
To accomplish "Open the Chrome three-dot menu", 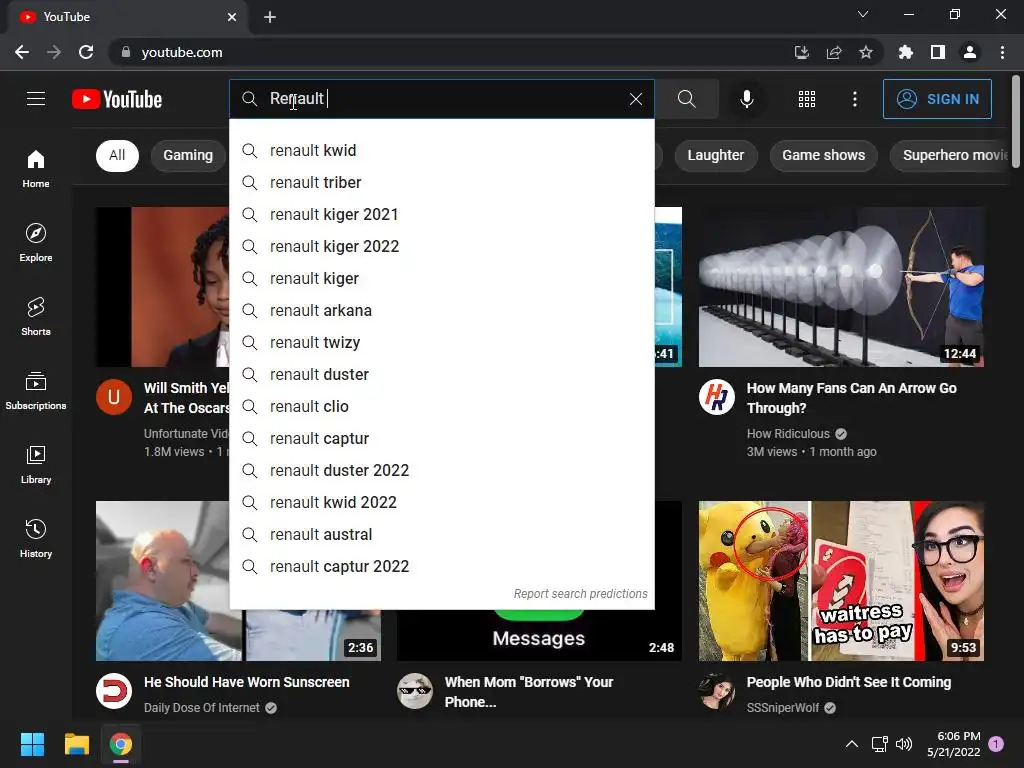I will click(1002, 52).
